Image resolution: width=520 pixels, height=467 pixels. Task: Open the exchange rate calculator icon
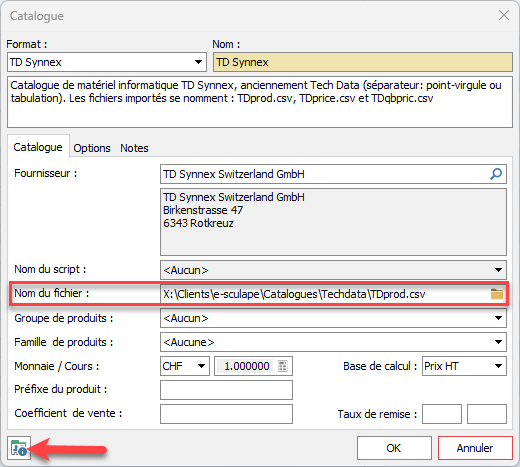(282, 366)
